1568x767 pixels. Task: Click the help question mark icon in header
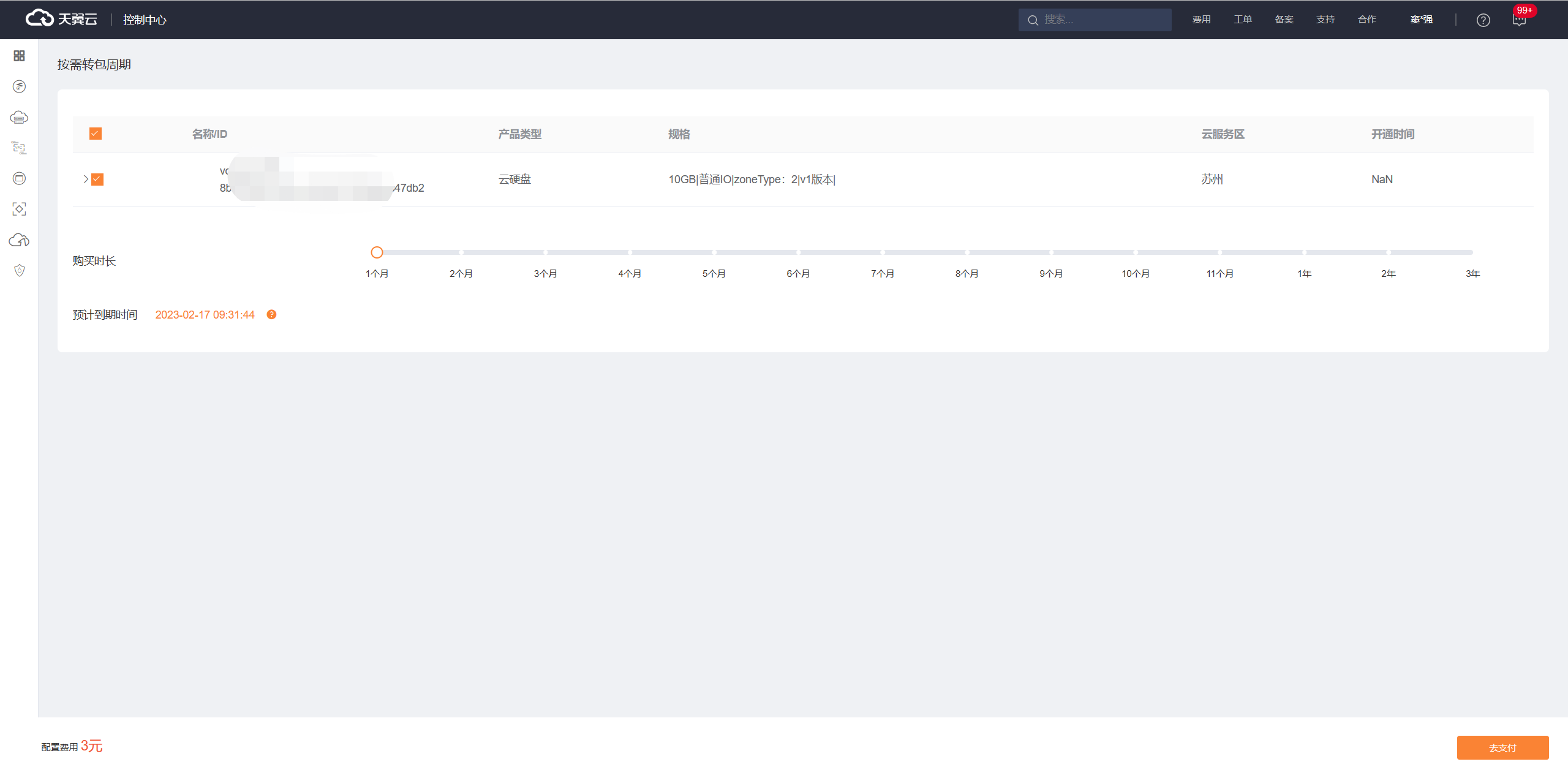(x=1483, y=20)
